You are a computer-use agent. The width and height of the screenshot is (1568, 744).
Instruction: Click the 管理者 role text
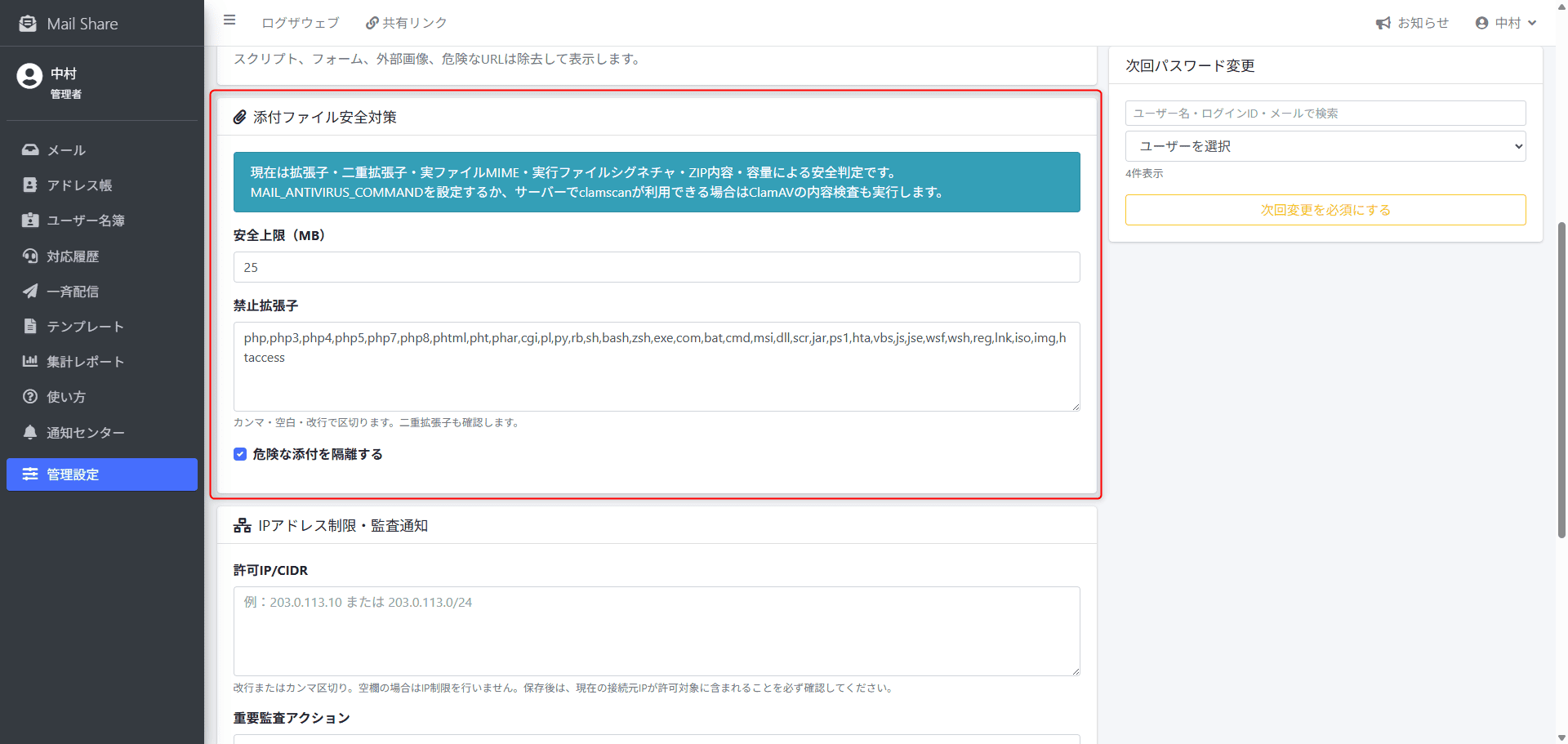pos(66,95)
